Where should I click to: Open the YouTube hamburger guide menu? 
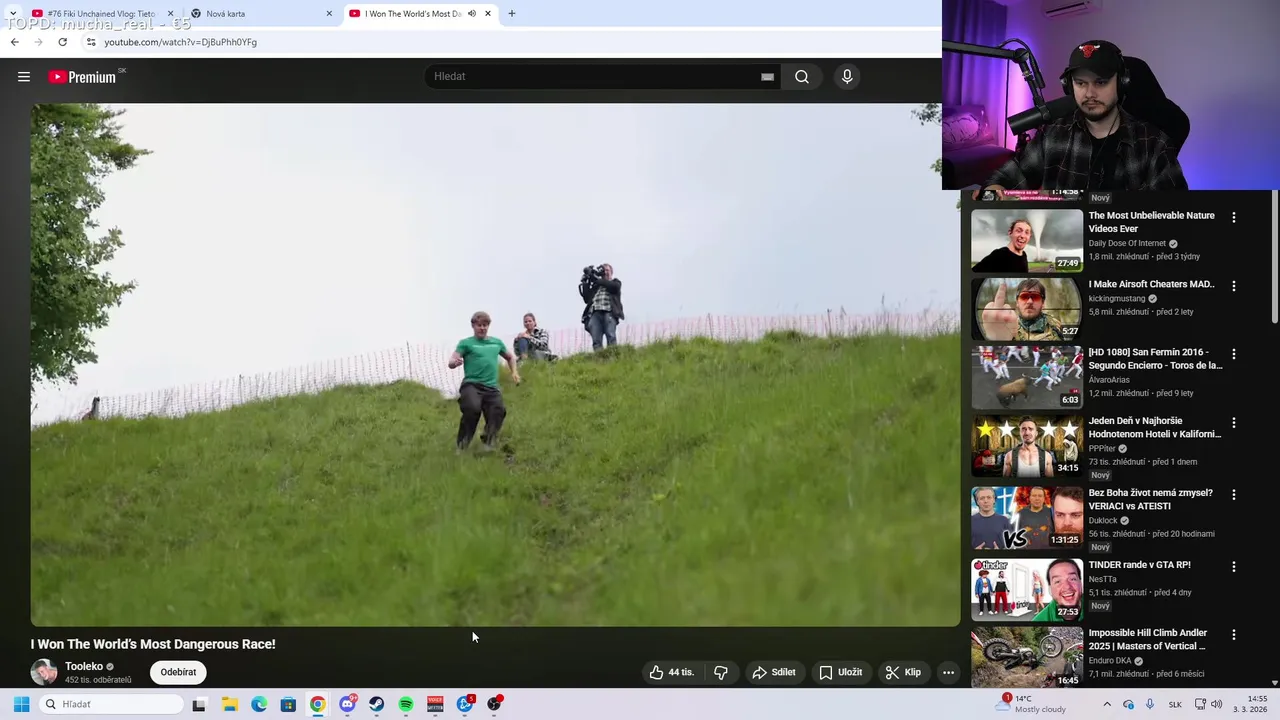click(24, 77)
